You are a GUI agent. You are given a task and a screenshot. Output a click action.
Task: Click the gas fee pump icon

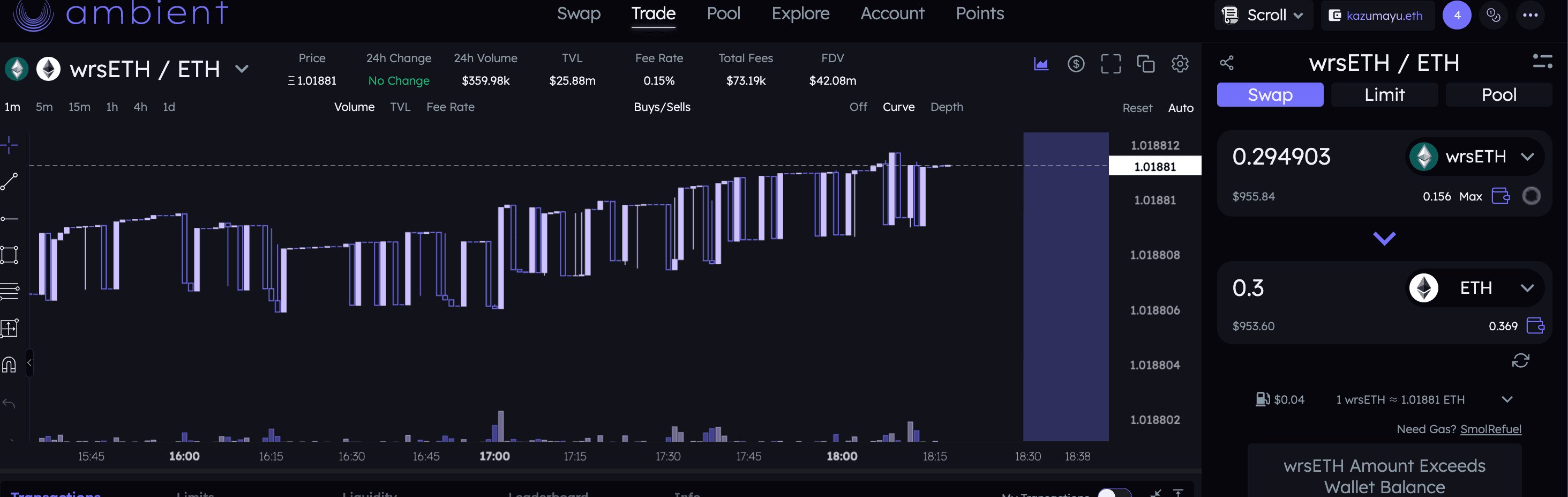pos(1263,399)
